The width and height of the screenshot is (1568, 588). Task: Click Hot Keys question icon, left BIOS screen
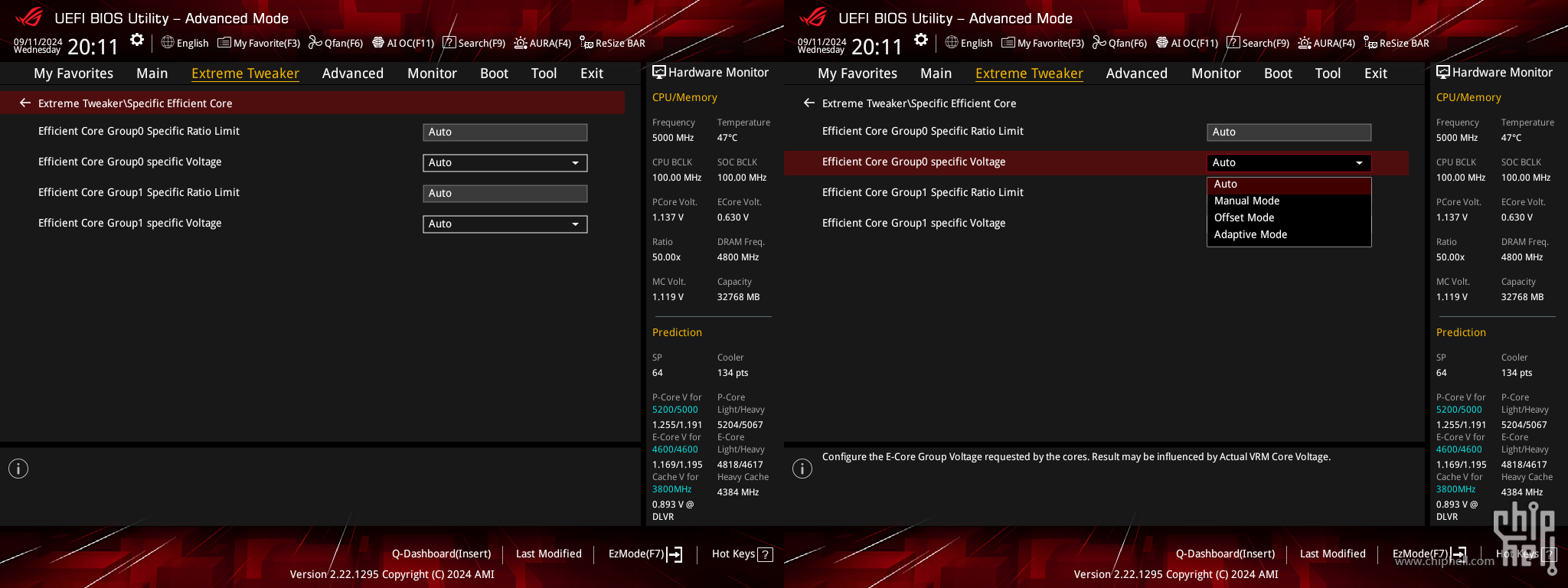(x=765, y=554)
